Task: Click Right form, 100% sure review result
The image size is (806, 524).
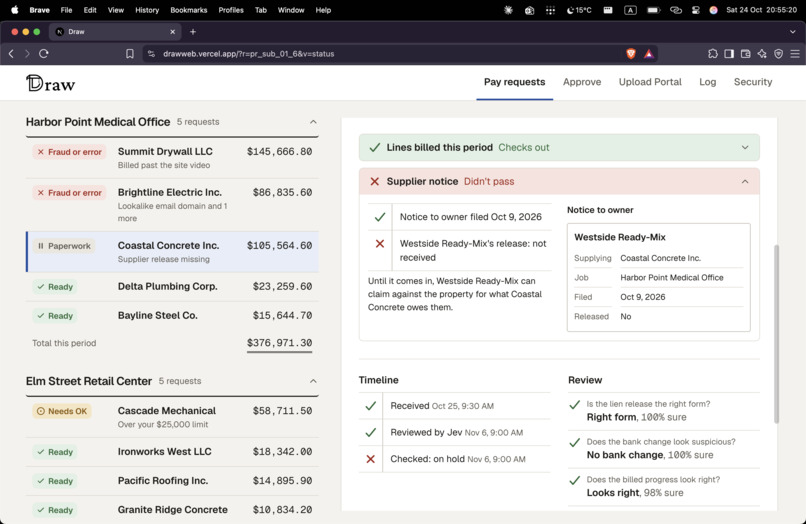Action: point(636,417)
